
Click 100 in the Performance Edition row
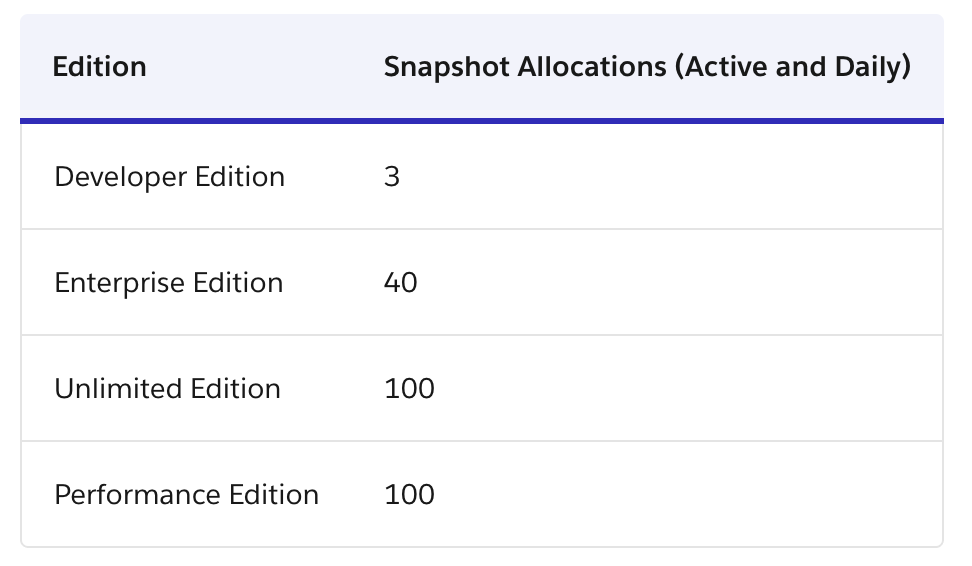tap(409, 494)
